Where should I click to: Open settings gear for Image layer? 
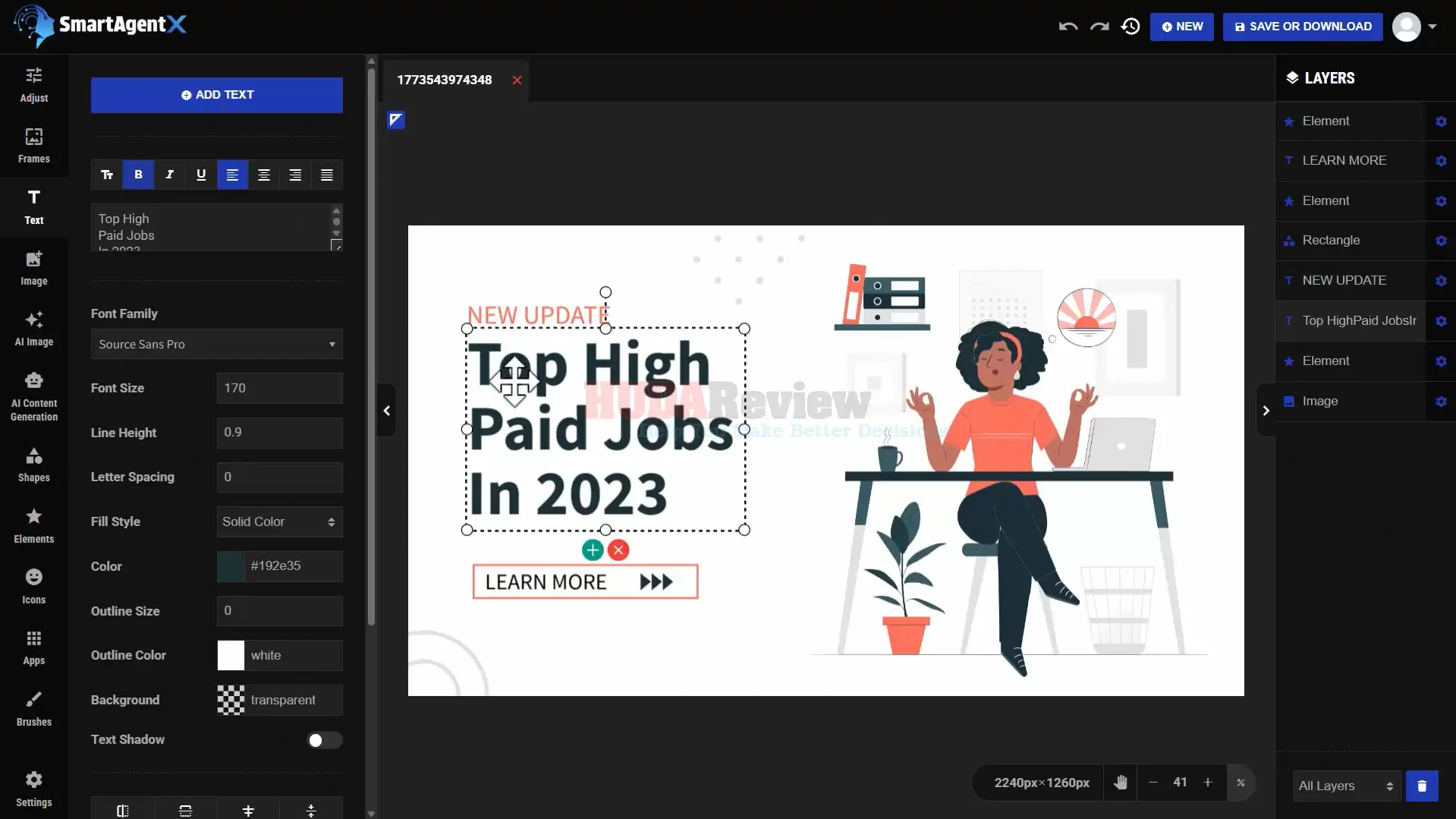[x=1441, y=402]
